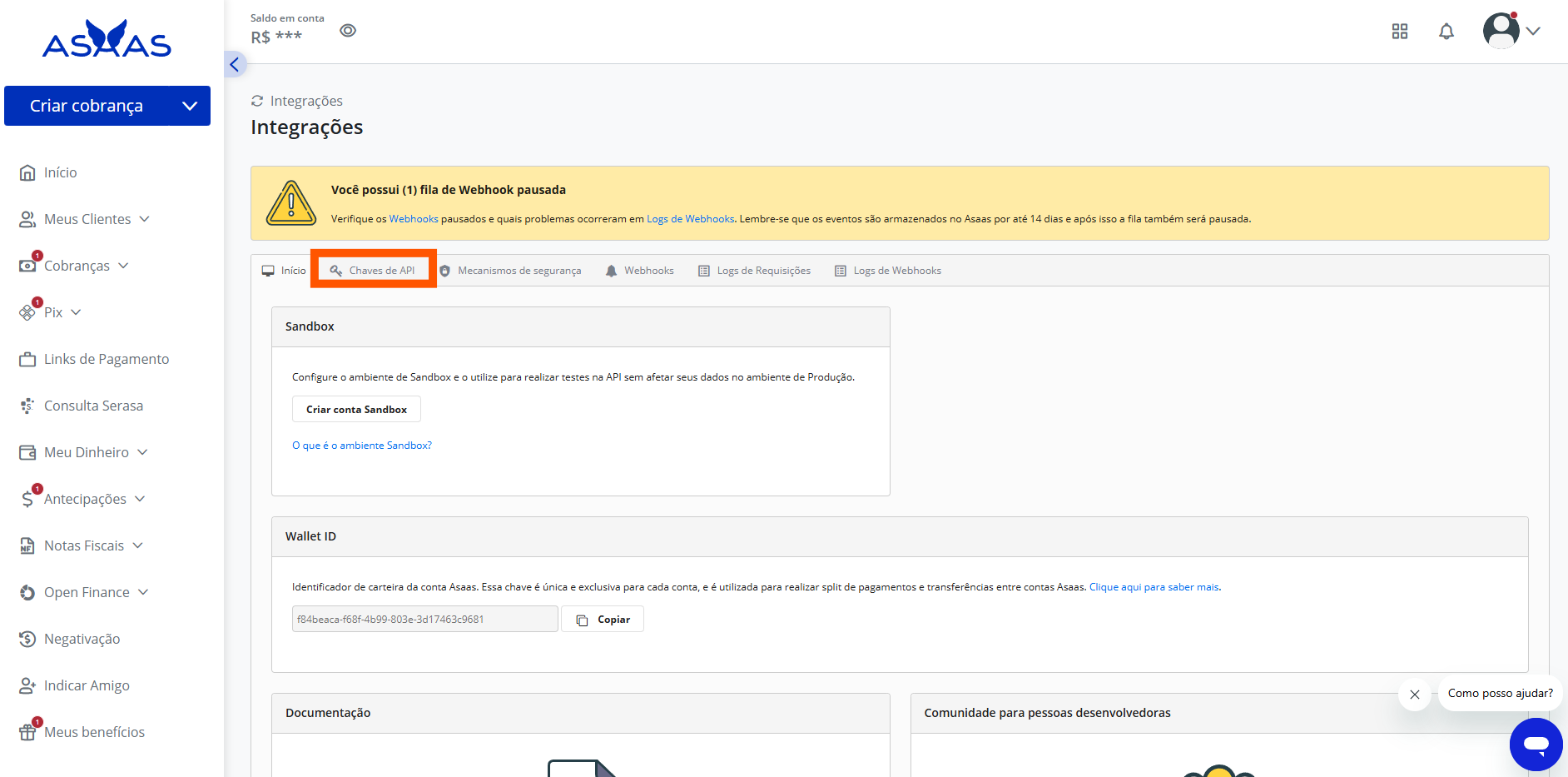Open 'O que é o ambiente Sandbox?' link

pyautogui.click(x=362, y=446)
